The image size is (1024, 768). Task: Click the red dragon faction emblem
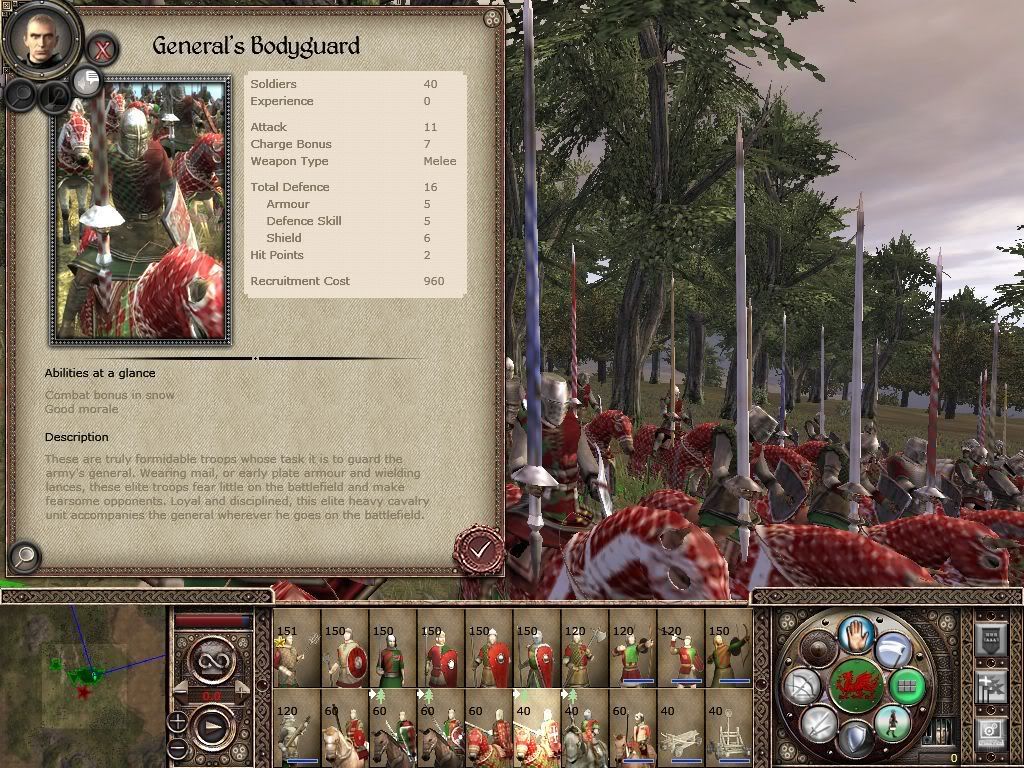tap(856, 686)
